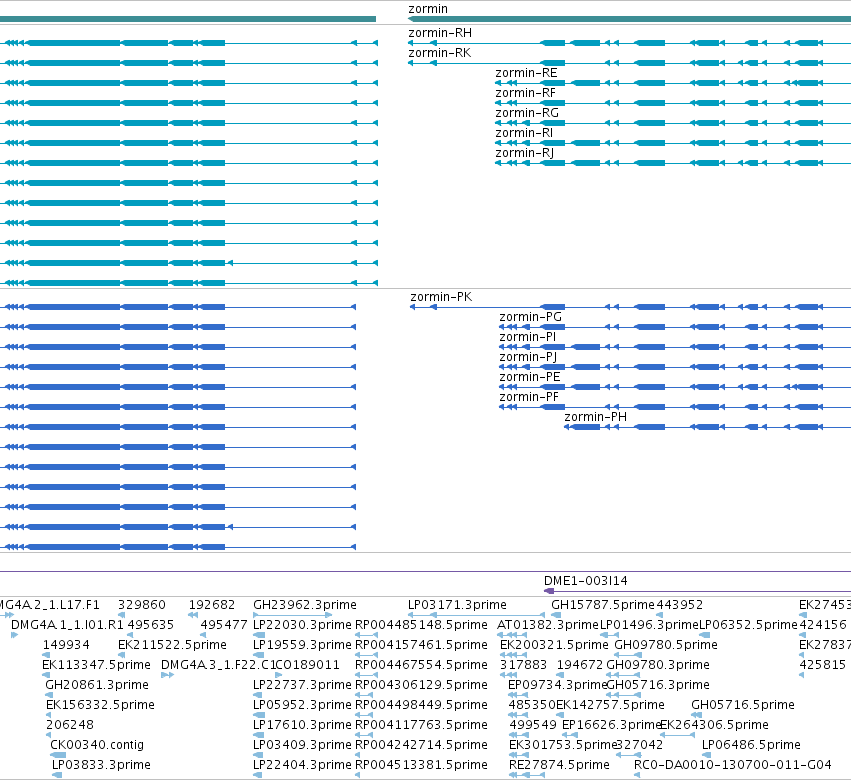Select the GH09780.3prime EST label
This screenshot has width=851, height=780.
tap(658, 665)
